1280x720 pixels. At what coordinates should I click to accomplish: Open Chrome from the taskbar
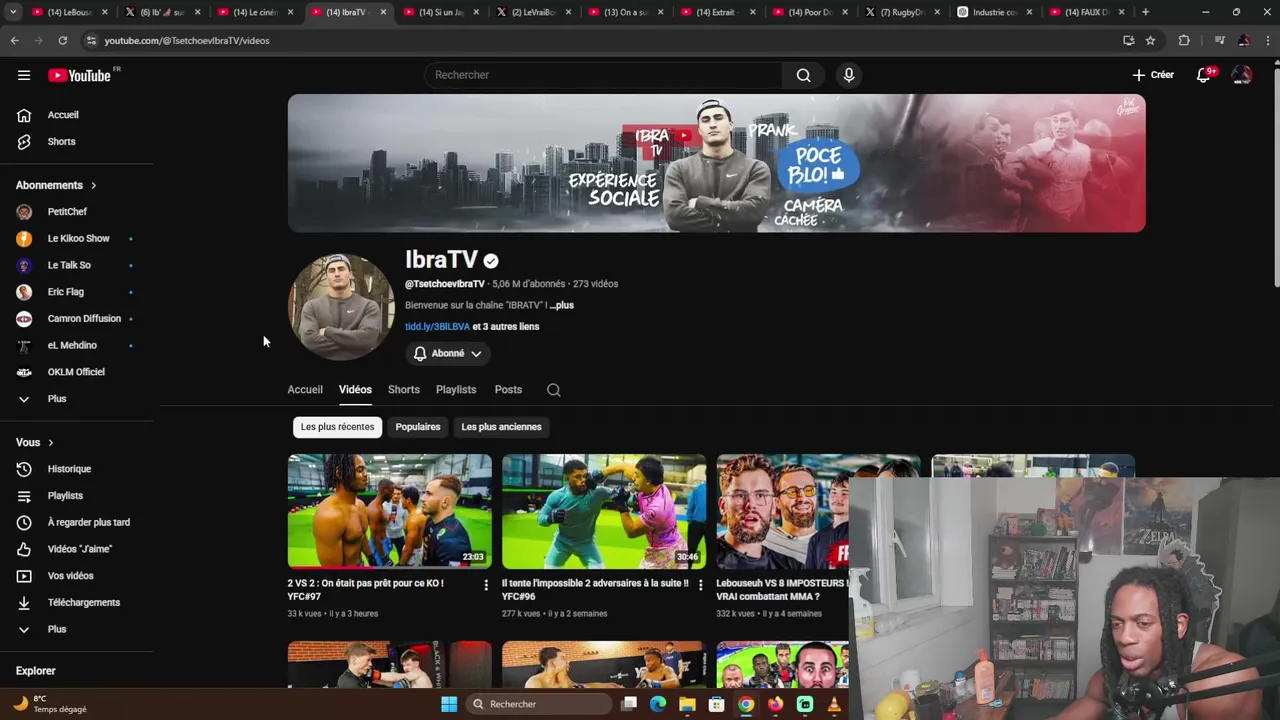click(746, 704)
